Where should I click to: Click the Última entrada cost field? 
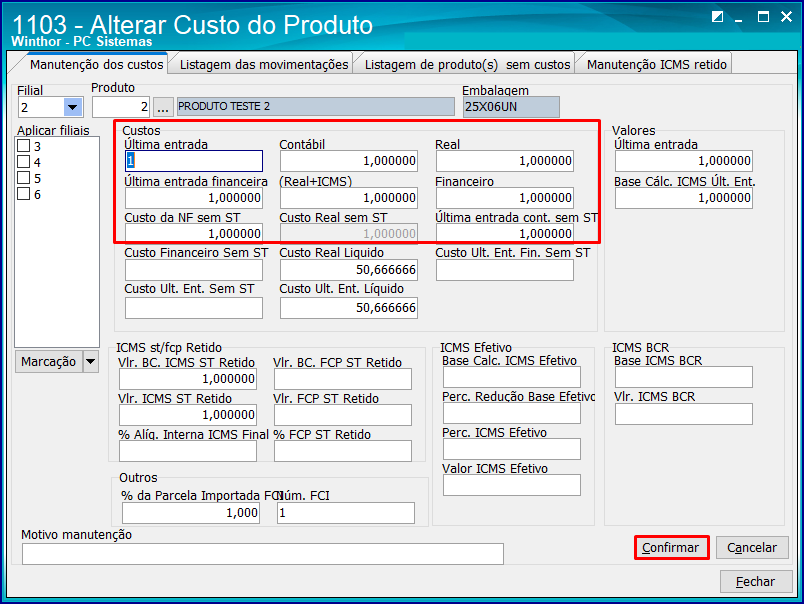point(194,161)
